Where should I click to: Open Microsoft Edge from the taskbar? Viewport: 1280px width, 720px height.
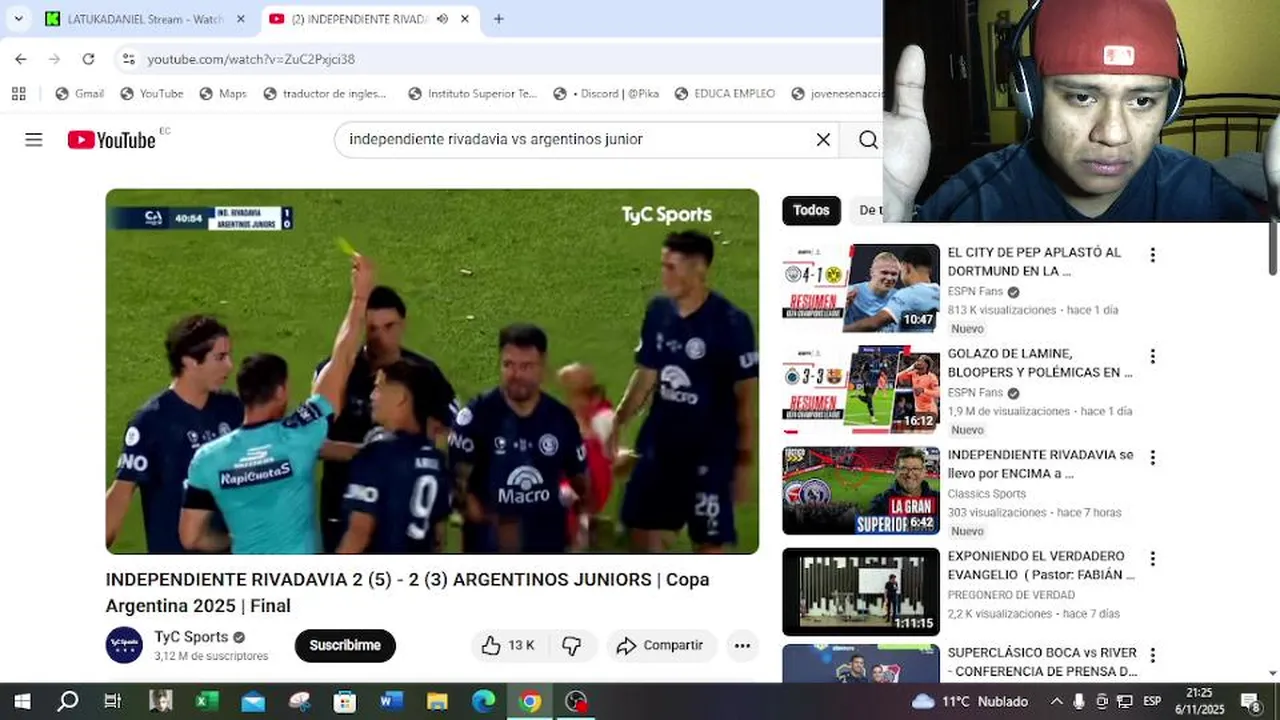[x=483, y=701]
